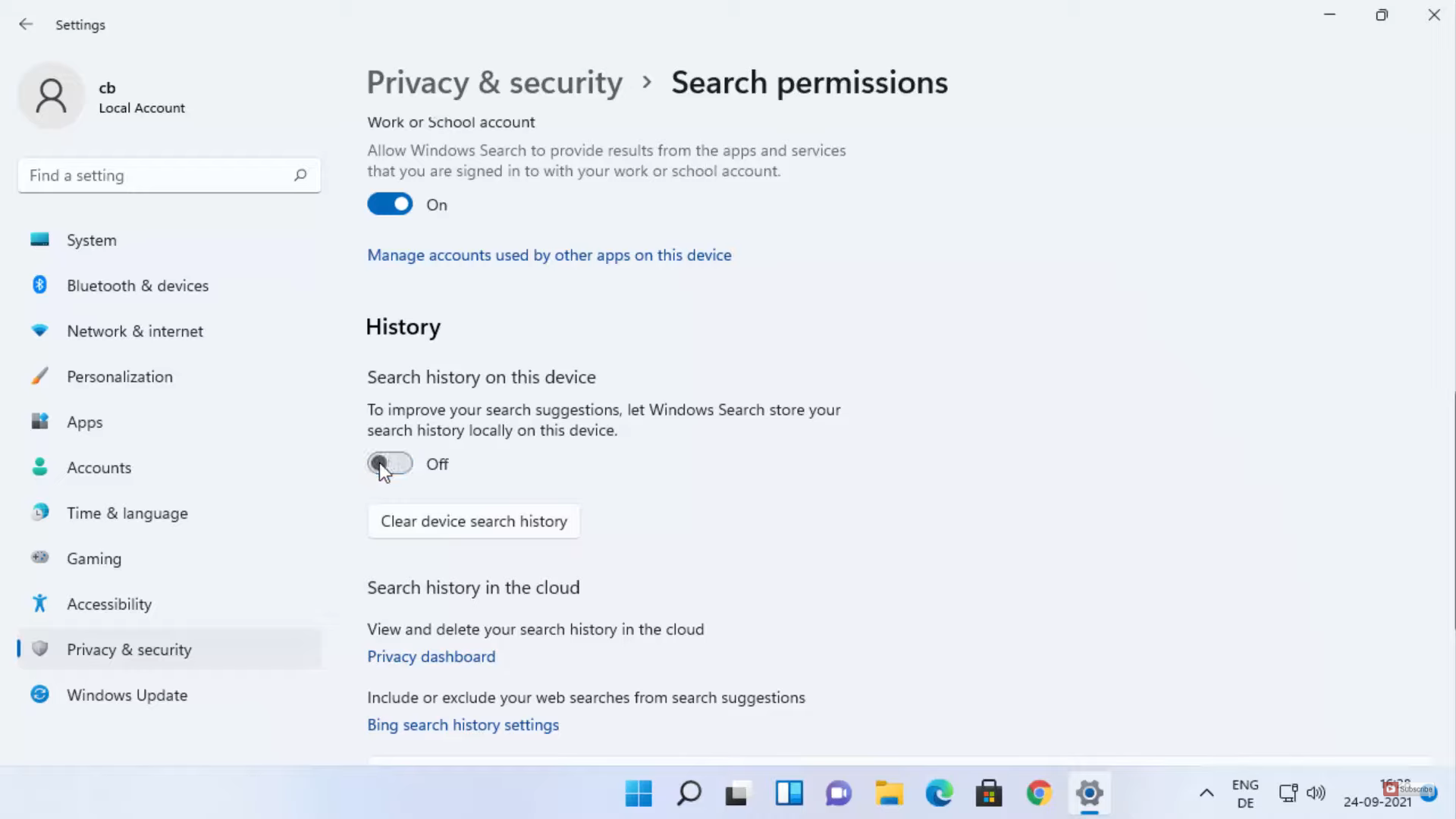This screenshot has height=819, width=1456.
Task: Click Clear device search history button
Action: tap(474, 522)
